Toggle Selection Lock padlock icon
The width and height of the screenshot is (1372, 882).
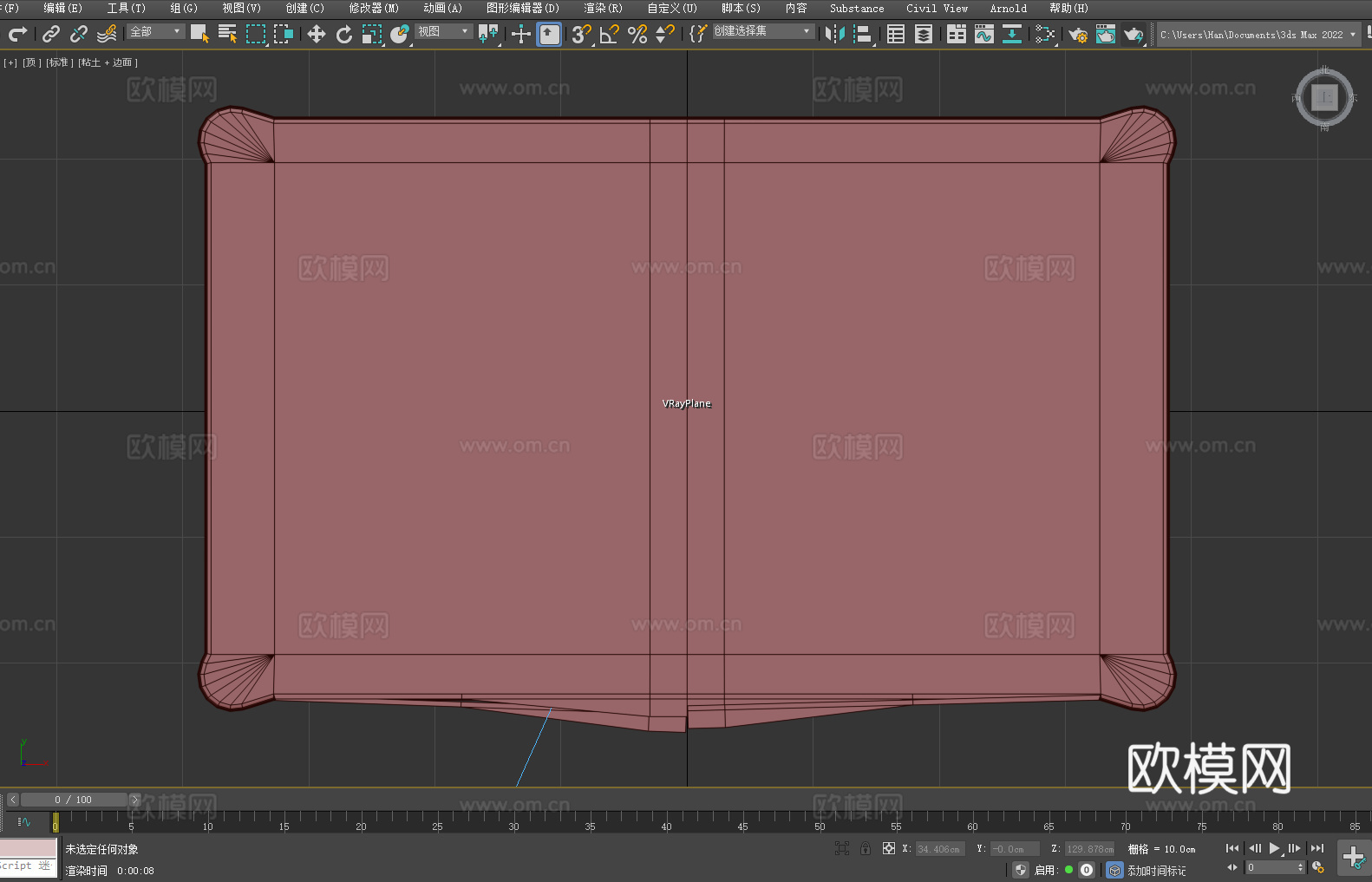[x=866, y=848]
